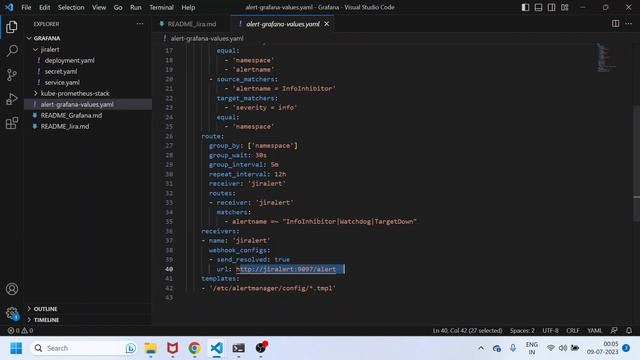Open the Manage gear icon
The width and height of the screenshot is (640, 360).
(x=12, y=313)
